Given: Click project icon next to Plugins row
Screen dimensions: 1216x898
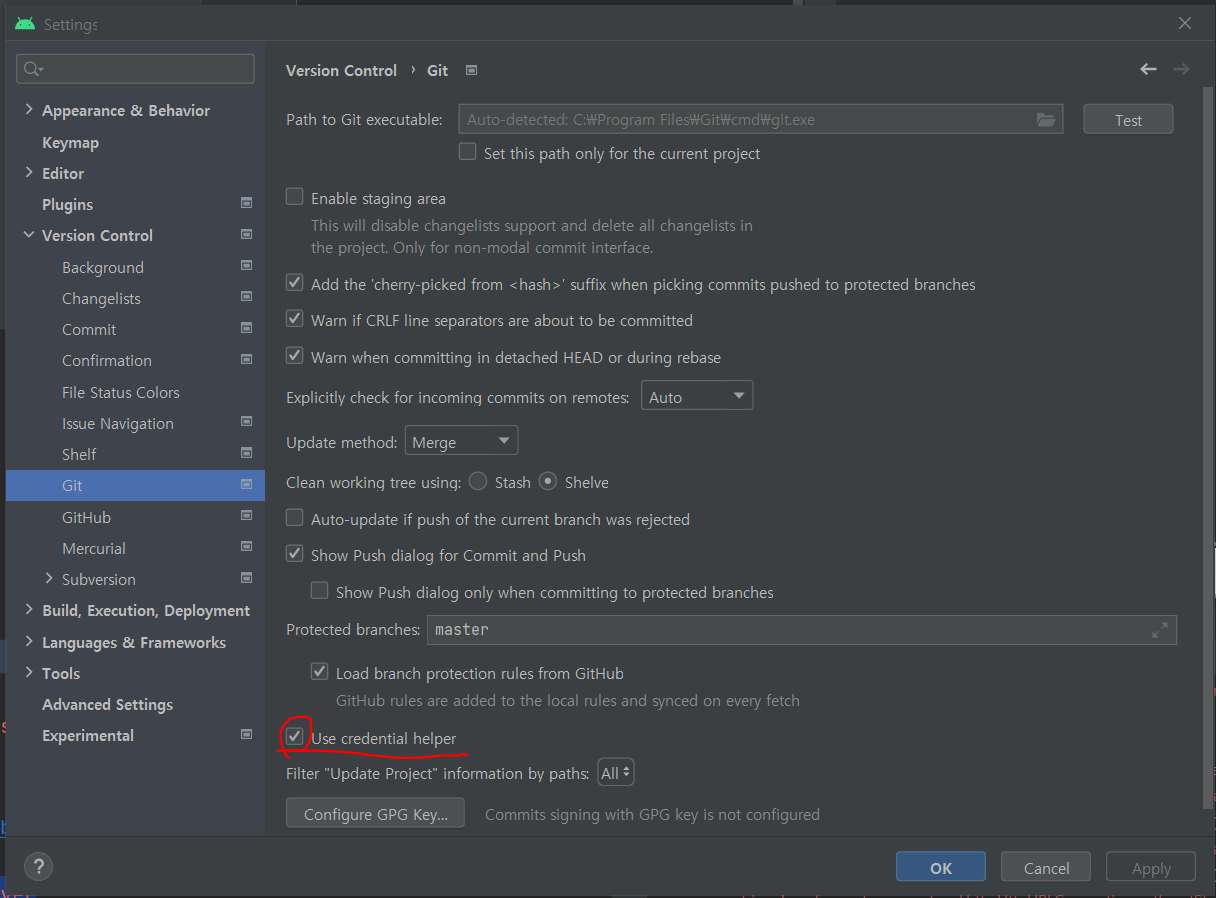Looking at the screenshot, I should [x=246, y=203].
